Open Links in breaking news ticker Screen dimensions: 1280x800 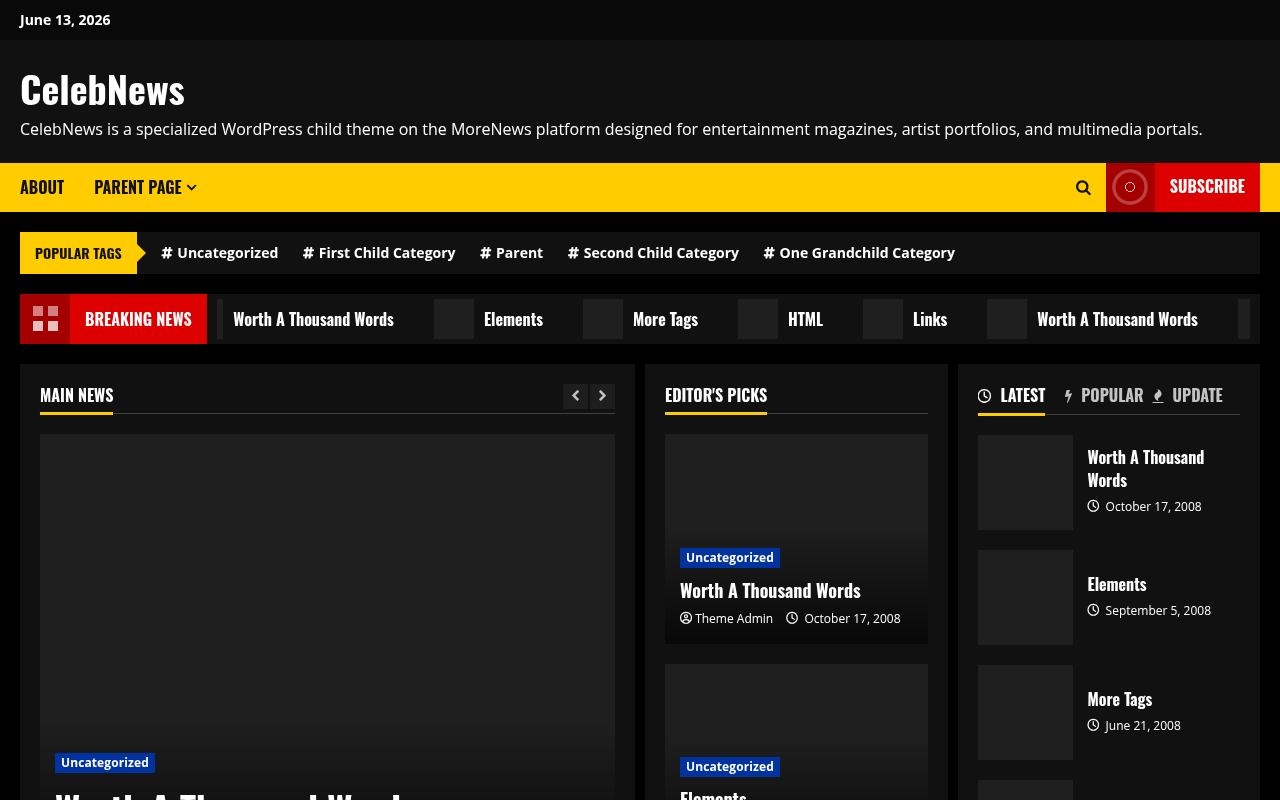pos(930,319)
